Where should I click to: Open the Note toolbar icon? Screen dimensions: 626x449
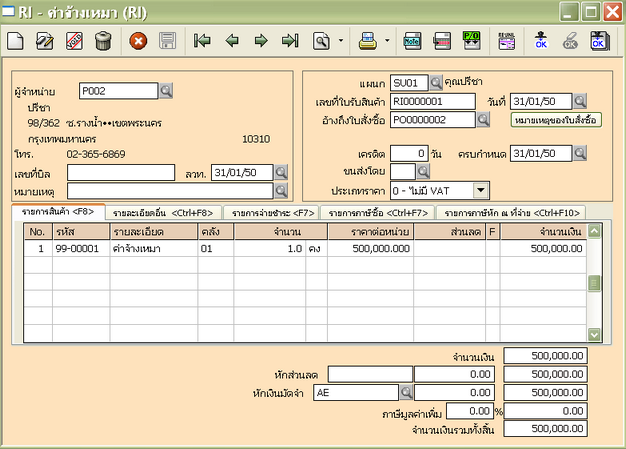click(411, 41)
